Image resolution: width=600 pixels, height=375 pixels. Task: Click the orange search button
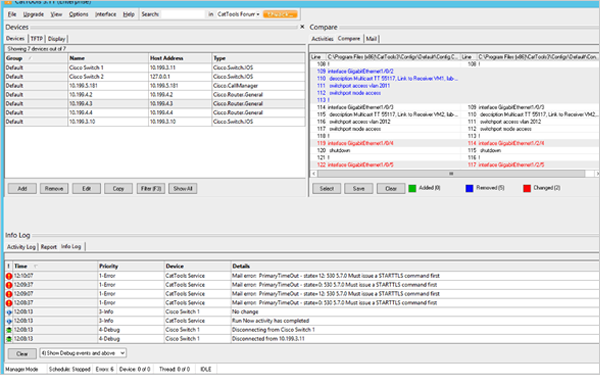[x=280, y=14]
